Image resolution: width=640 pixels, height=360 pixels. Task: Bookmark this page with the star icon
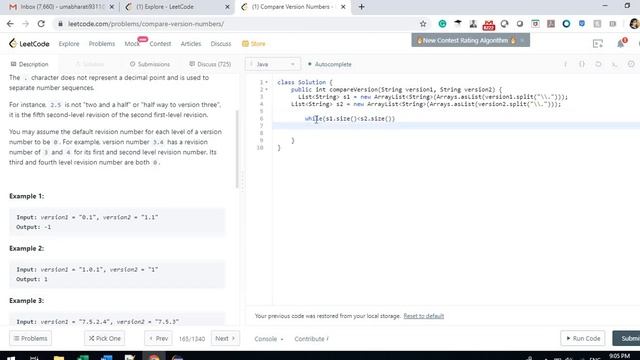[423, 24]
